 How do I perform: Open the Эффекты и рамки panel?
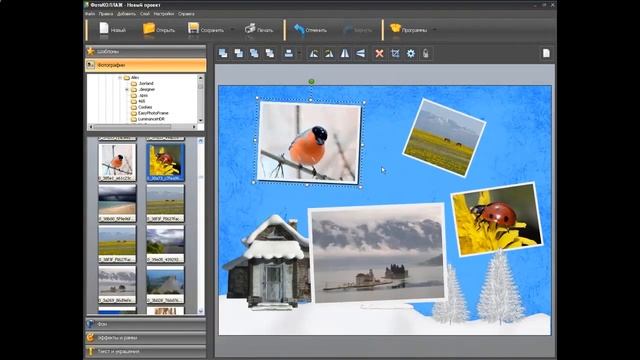click(x=146, y=338)
